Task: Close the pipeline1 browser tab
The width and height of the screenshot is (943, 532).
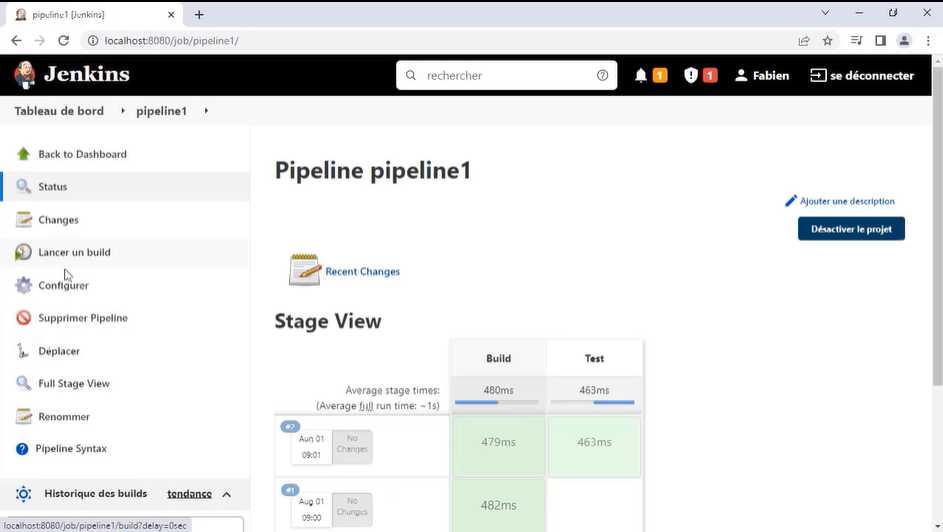Action: 171,14
